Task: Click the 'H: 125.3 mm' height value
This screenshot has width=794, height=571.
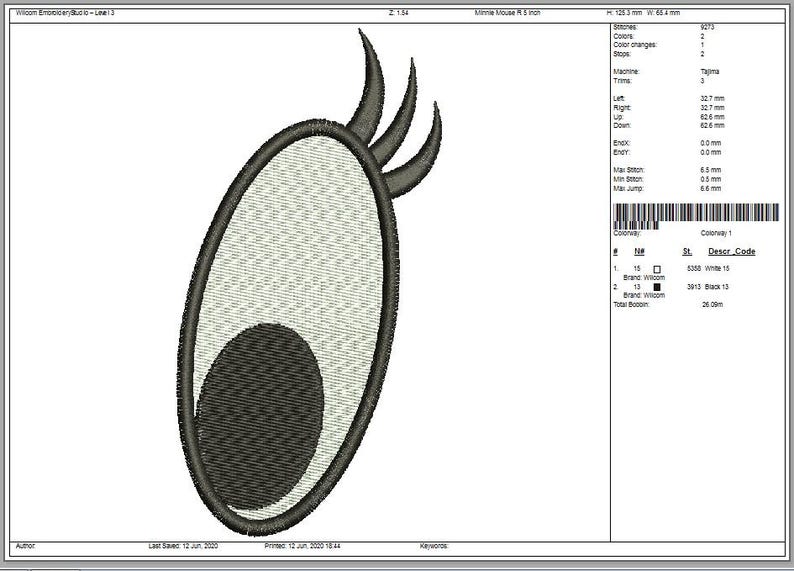Action: tap(624, 13)
